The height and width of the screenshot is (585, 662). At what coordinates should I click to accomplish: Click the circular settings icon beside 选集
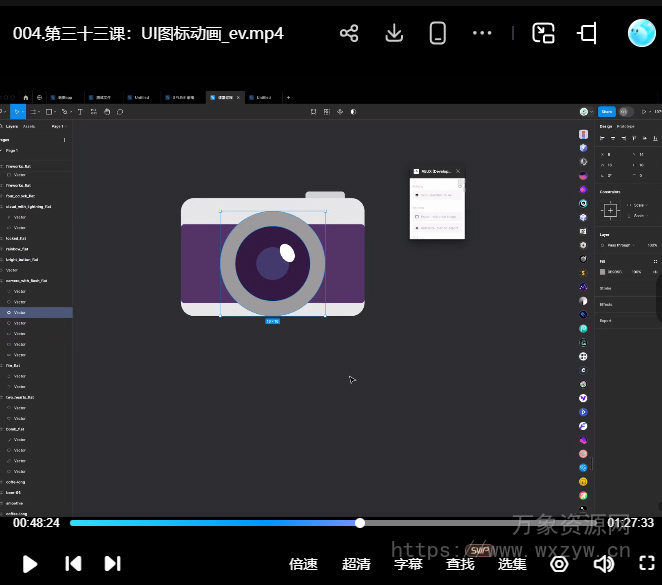point(559,564)
